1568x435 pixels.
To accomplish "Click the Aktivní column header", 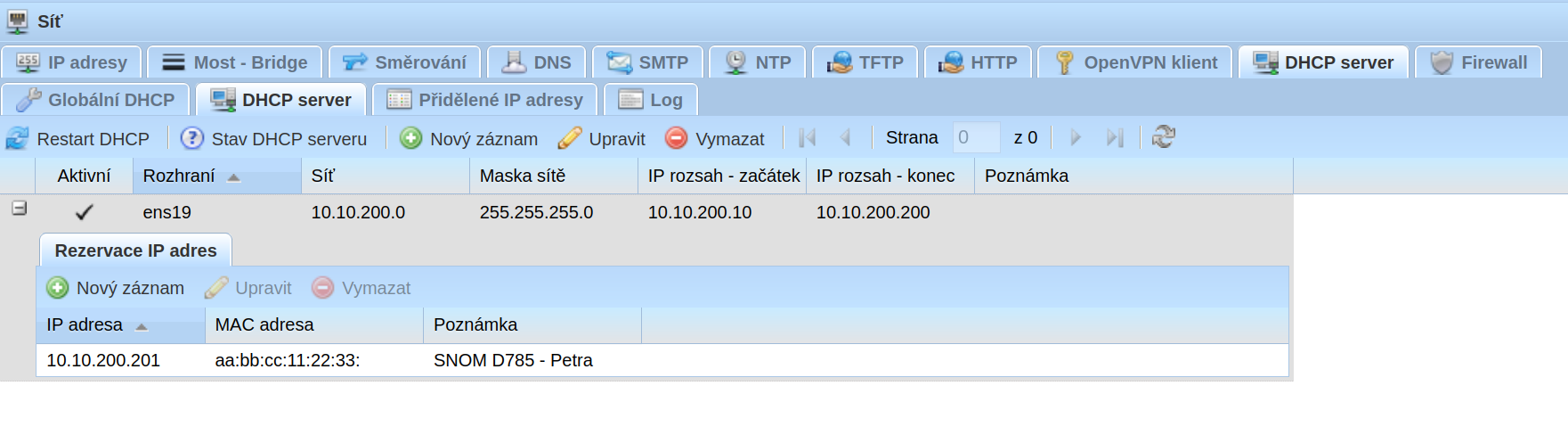I will (x=85, y=176).
